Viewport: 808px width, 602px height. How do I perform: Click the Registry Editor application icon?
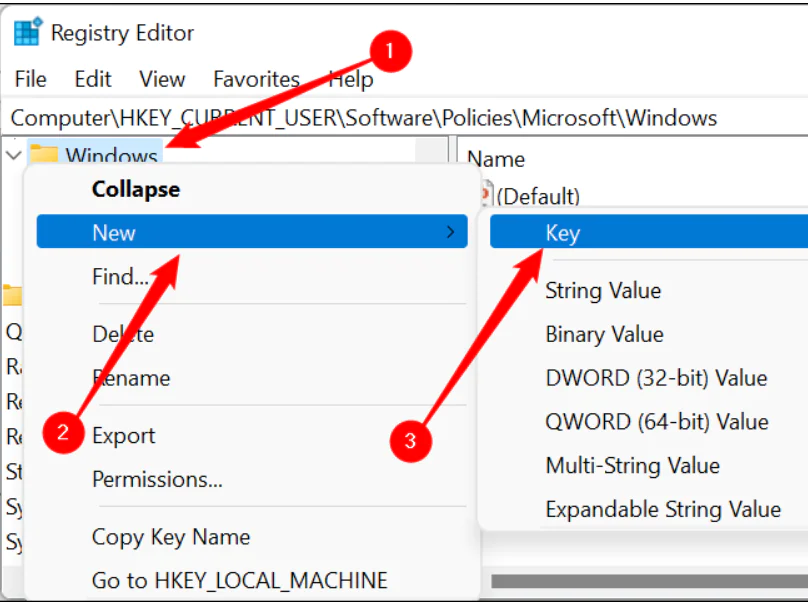click(x=27, y=31)
